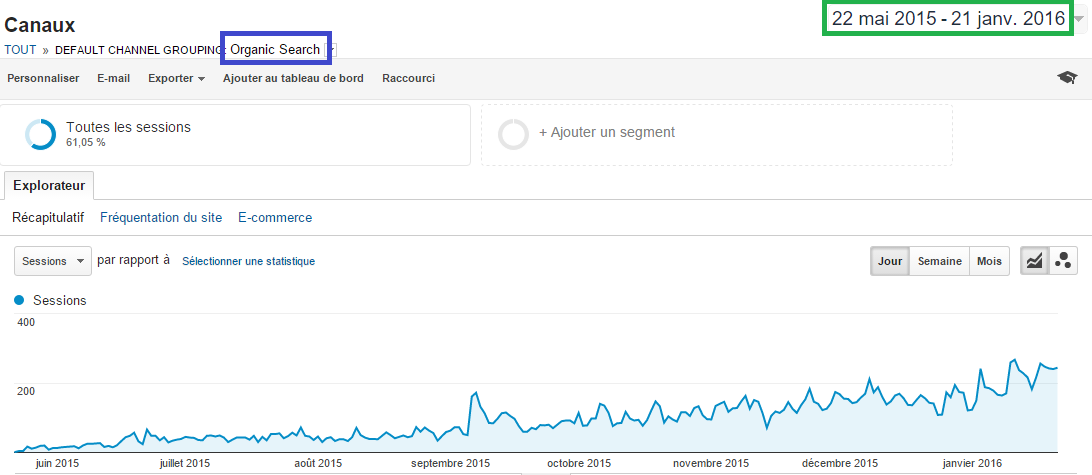The image size is (1092, 475).
Task: Click the blue Sessions legend dot
Action: (x=20, y=300)
